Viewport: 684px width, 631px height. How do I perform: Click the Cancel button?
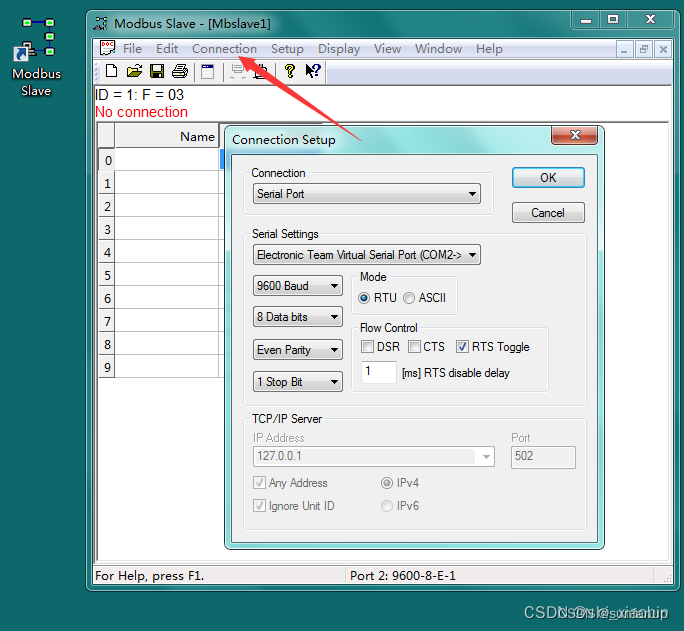pos(548,213)
